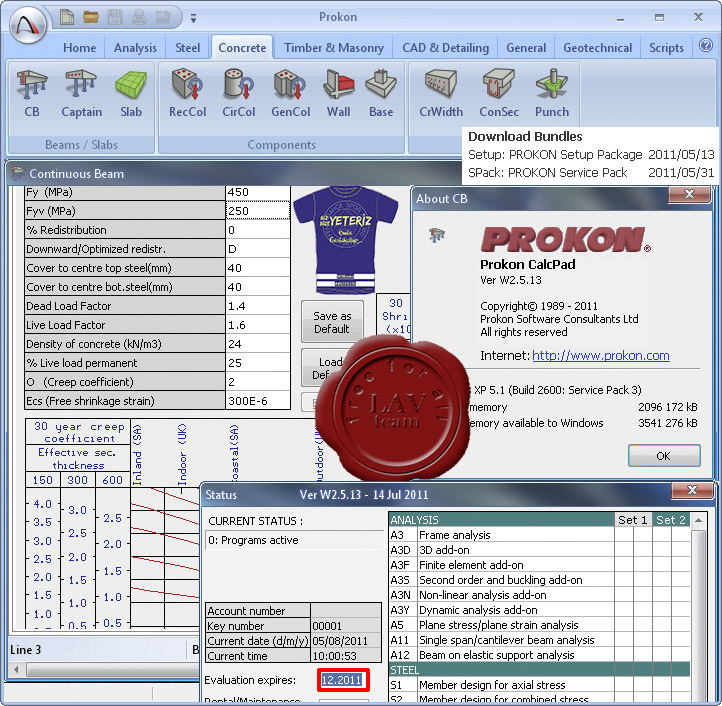Select the Concrete ribbon tab

[x=242, y=48]
